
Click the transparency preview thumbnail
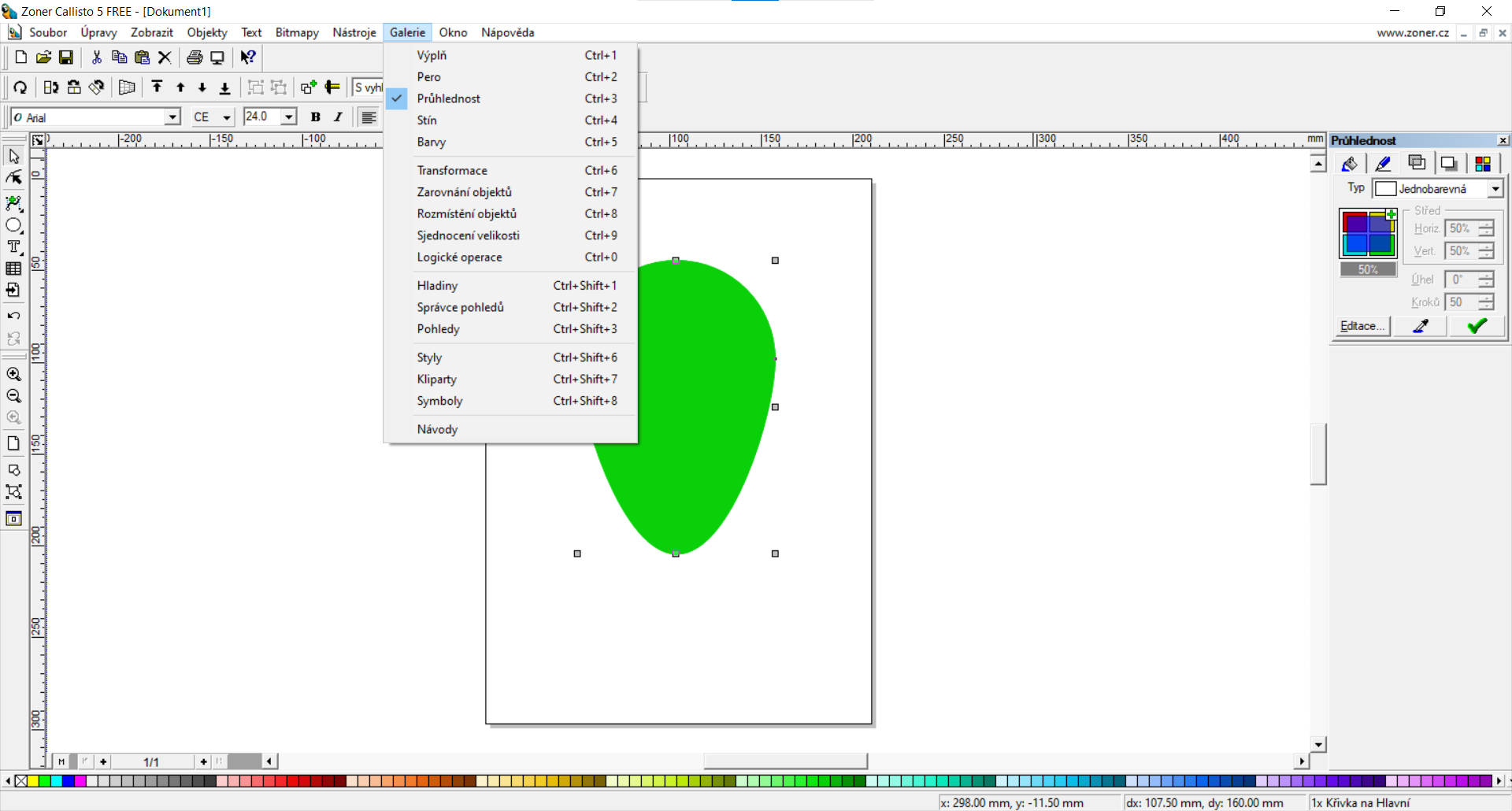tap(1368, 234)
